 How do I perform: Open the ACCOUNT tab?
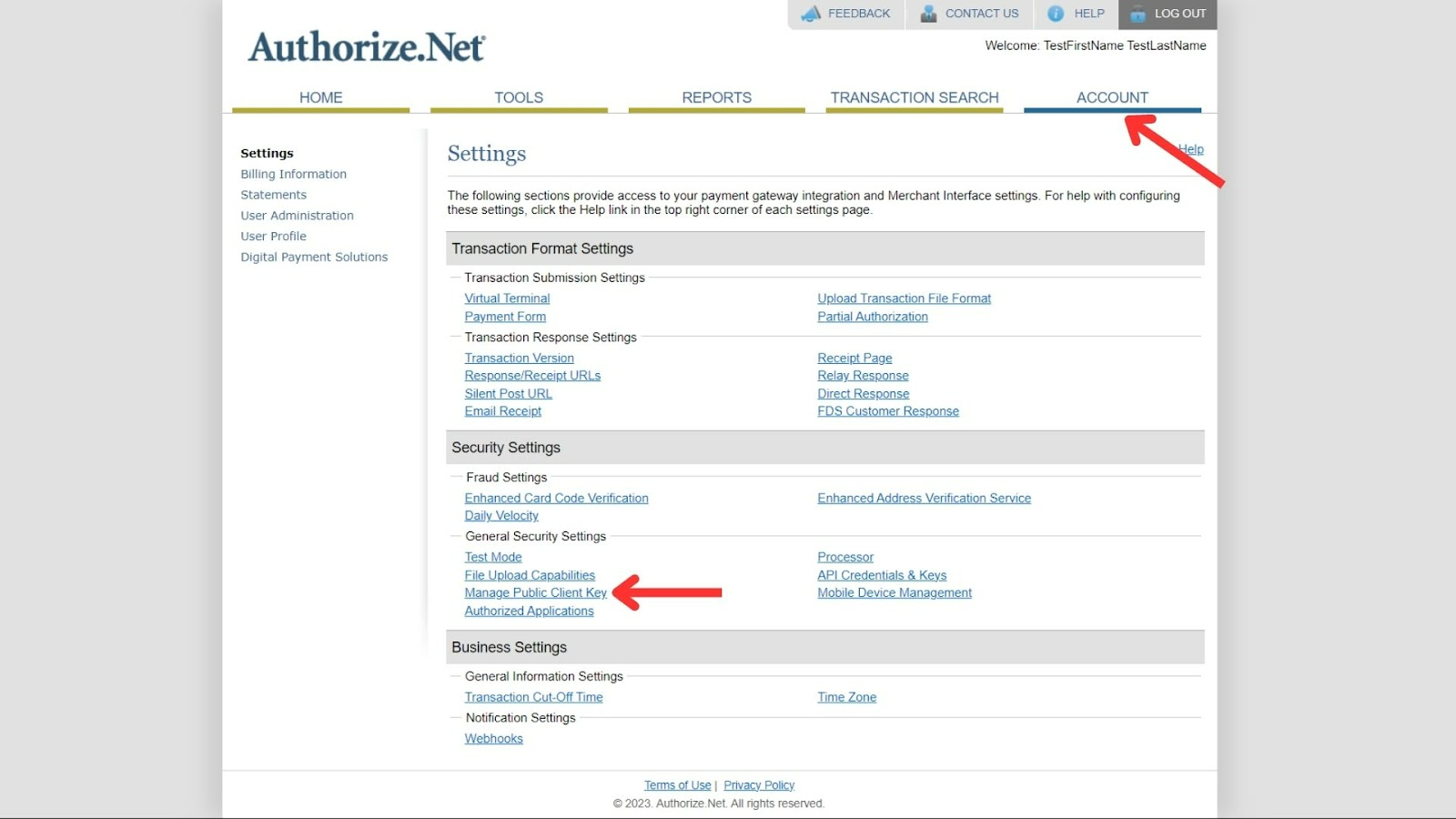click(1112, 97)
